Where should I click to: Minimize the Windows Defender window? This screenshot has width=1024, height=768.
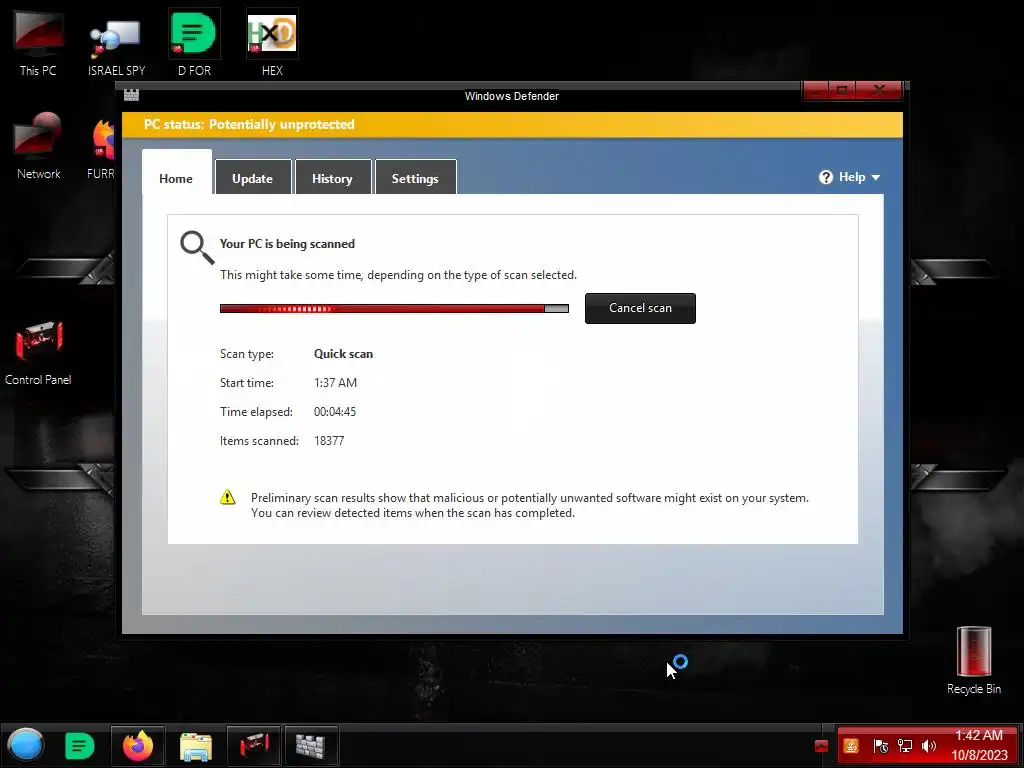pyautogui.click(x=816, y=90)
